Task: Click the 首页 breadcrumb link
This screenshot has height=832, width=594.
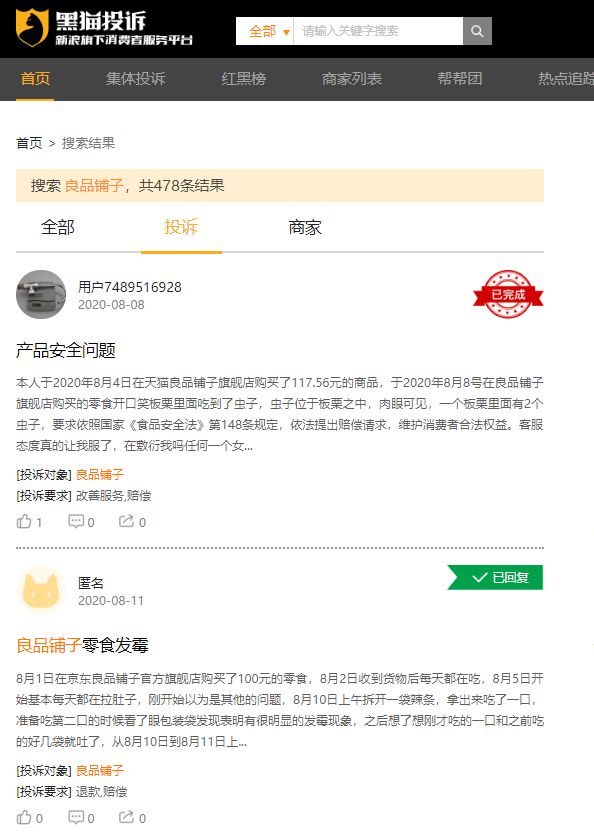Action: (29, 143)
